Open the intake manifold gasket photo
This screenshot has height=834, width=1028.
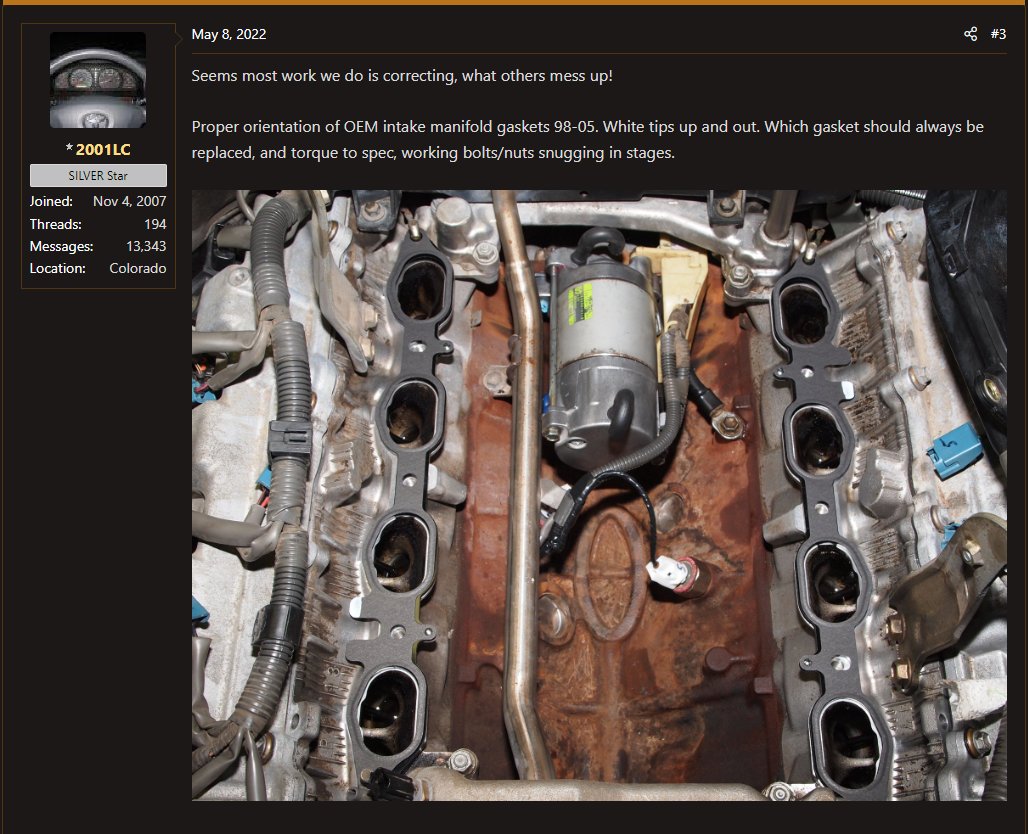coord(599,495)
